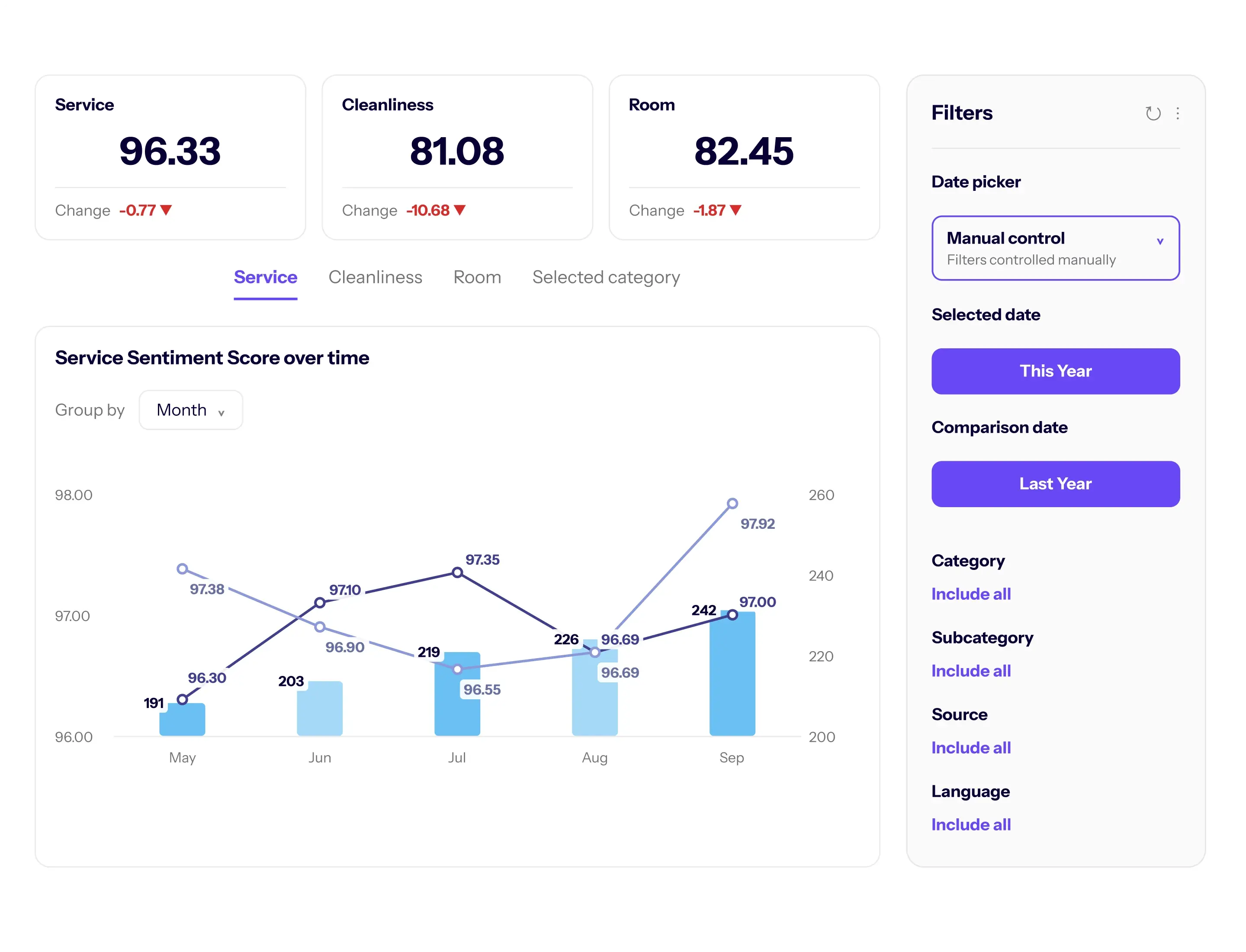Click Include all under Language
The height and width of the screenshot is (952, 1246).
970,824
